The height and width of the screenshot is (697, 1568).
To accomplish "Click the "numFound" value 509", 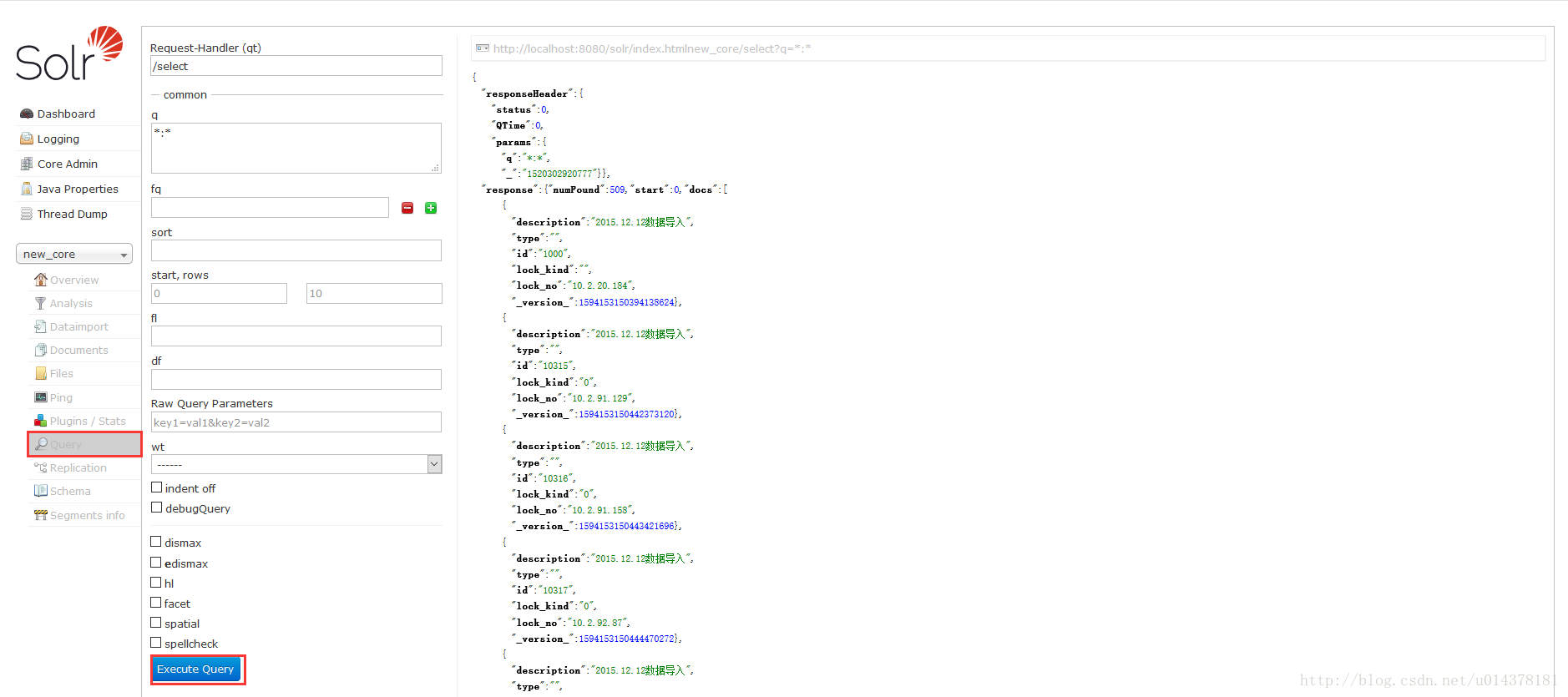I will pyautogui.click(x=617, y=189).
